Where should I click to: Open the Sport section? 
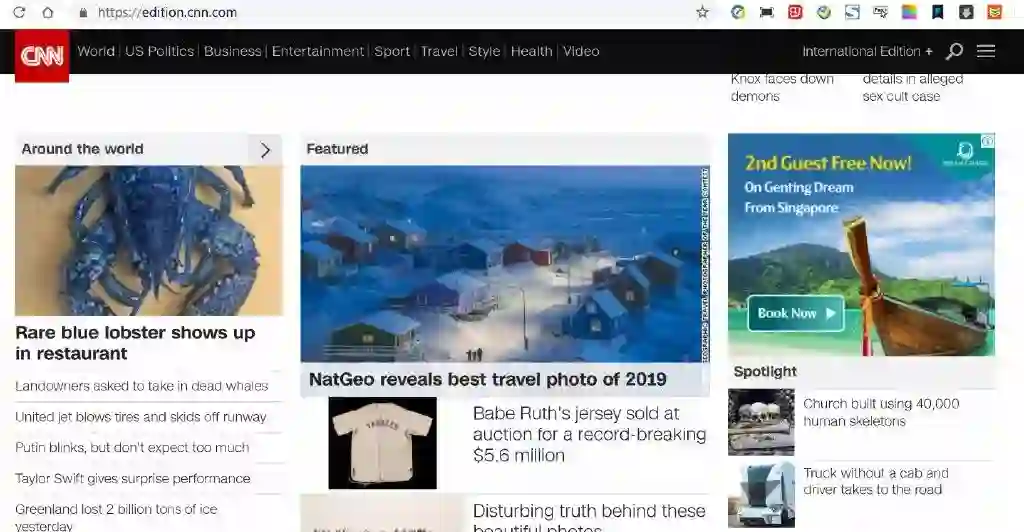point(392,51)
